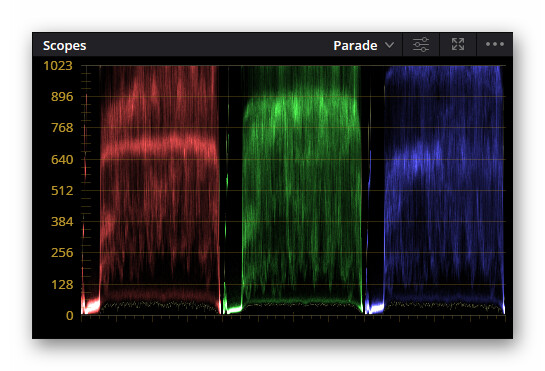The image size is (545, 371).
Task: Click inside the green channel waveform
Action: pyautogui.click(x=302, y=189)
